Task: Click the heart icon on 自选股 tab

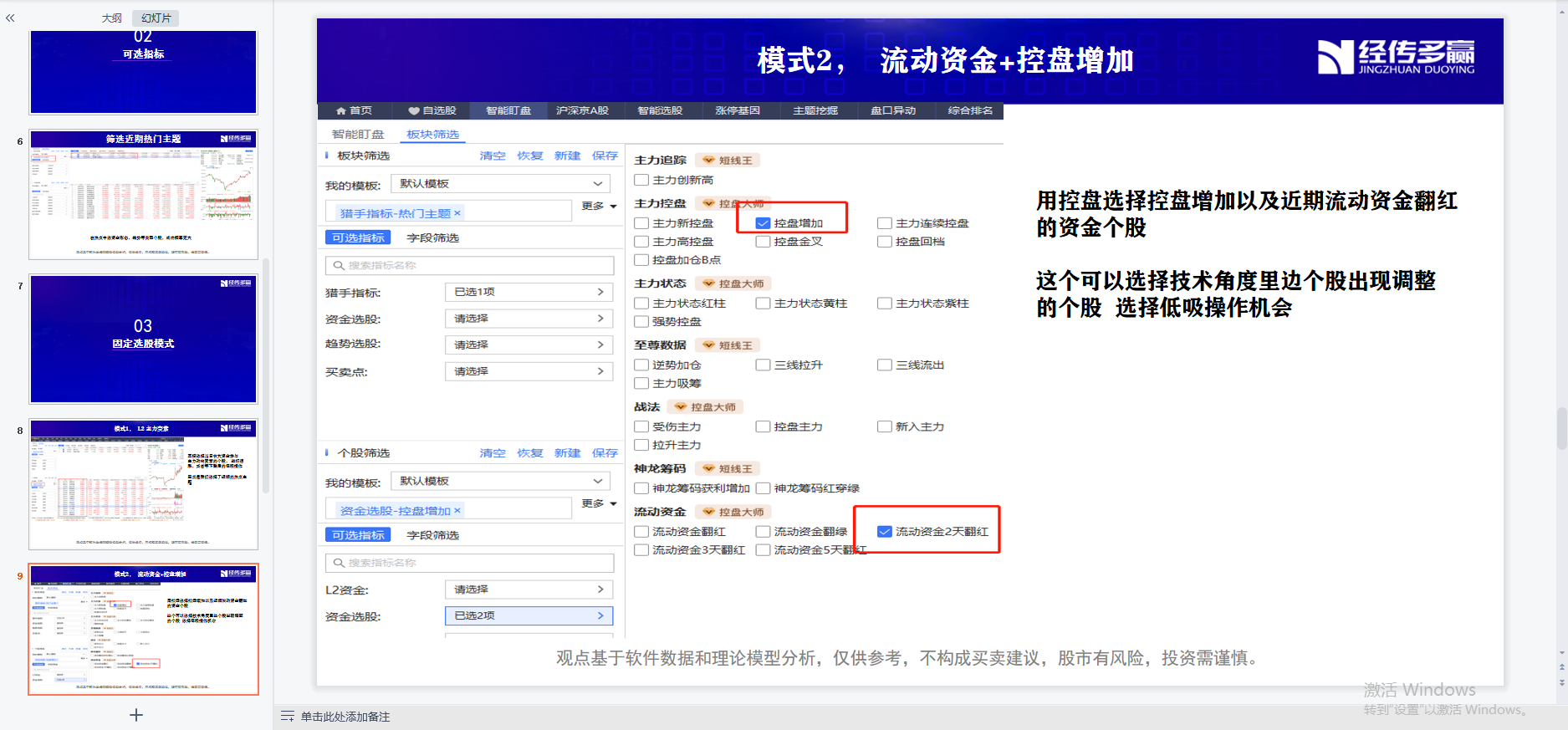Action: coord(414,110)
